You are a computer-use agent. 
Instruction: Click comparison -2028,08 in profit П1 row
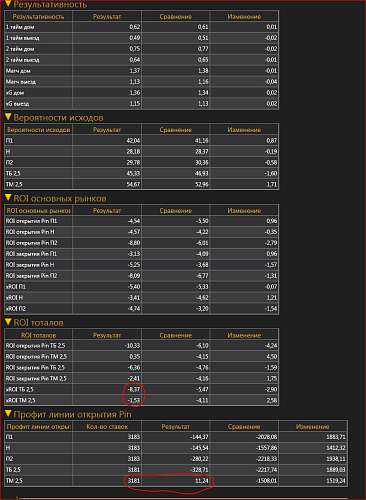point(267,437)
